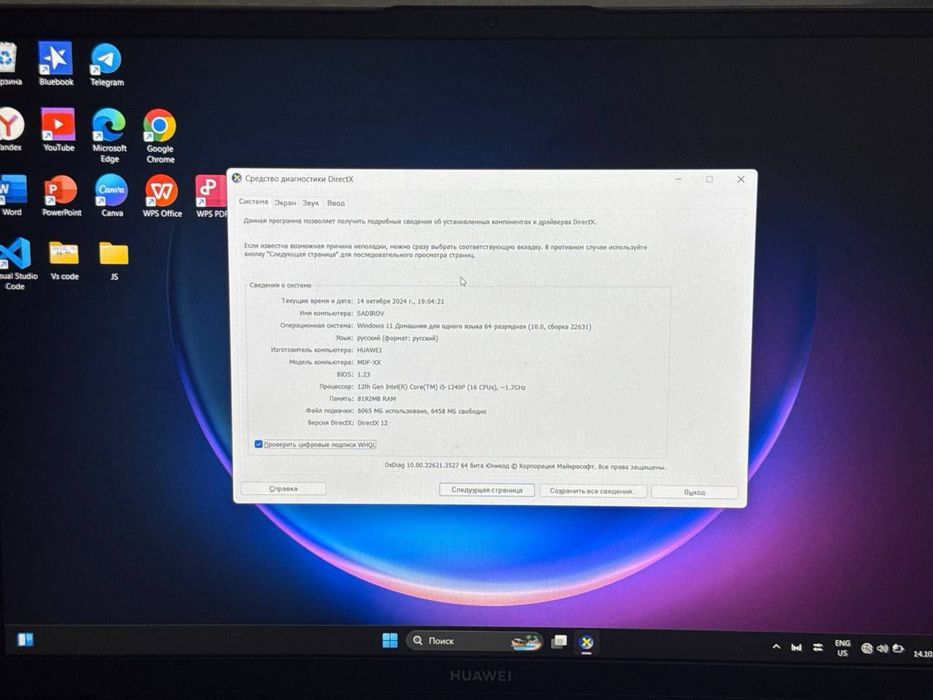
Task: Open the volume speaker tray icon
Action: click(882, 648)
